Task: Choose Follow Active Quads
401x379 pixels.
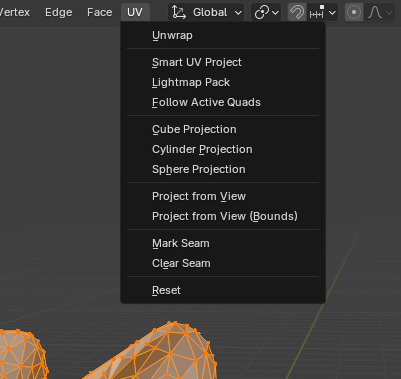Action: click(223, 102)
